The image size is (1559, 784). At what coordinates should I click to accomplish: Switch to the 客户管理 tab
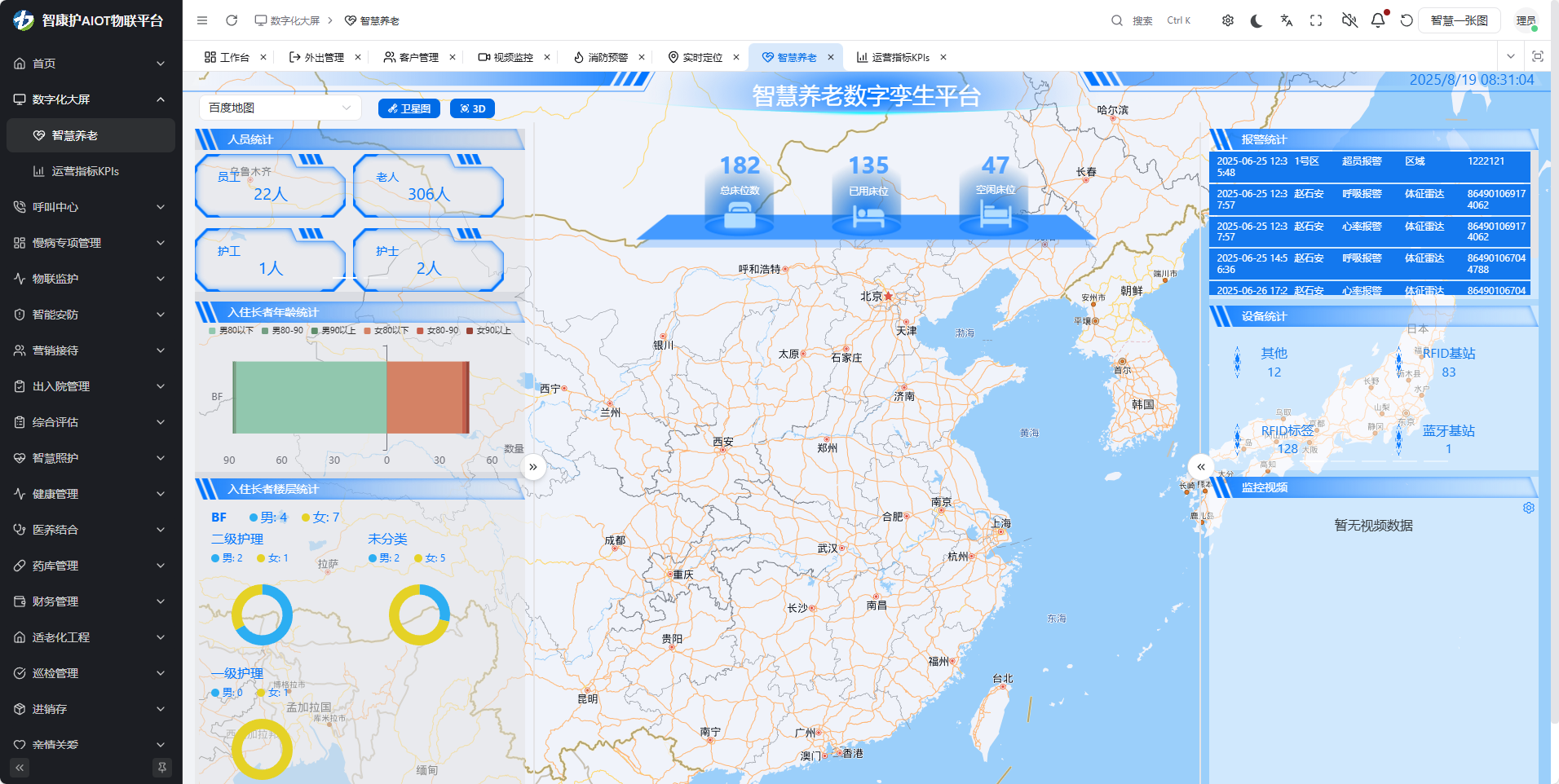click(412, 57)
